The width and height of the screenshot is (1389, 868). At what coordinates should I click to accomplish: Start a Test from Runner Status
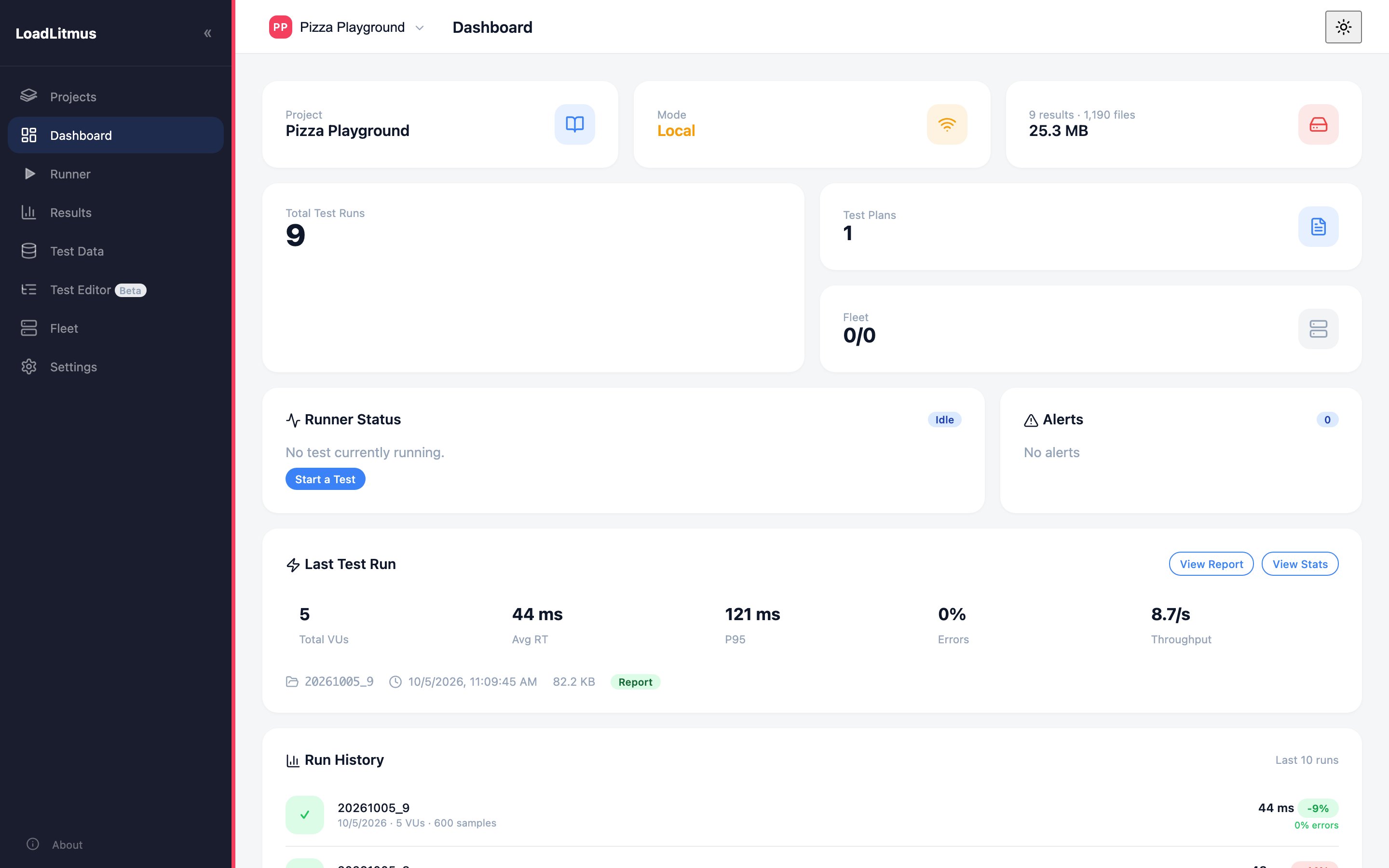pyautogui.click(x=326, y=479)
